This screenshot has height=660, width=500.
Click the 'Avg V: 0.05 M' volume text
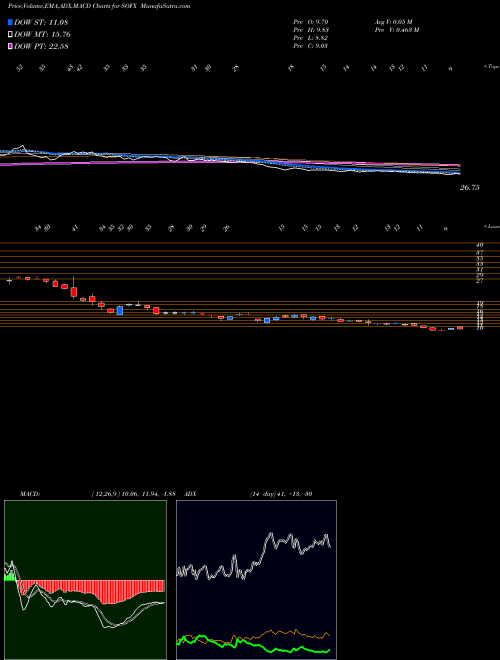(395, 21)
